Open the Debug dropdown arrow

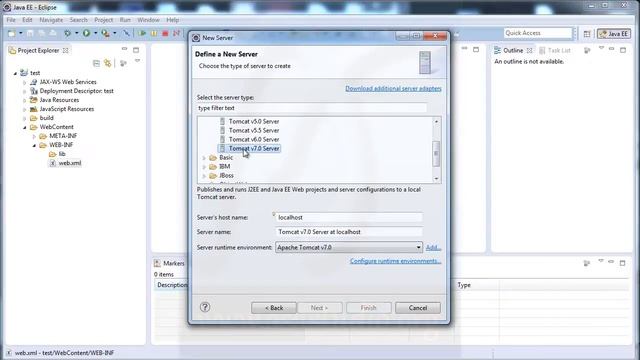pyautogui.click(x=76, y=33)
